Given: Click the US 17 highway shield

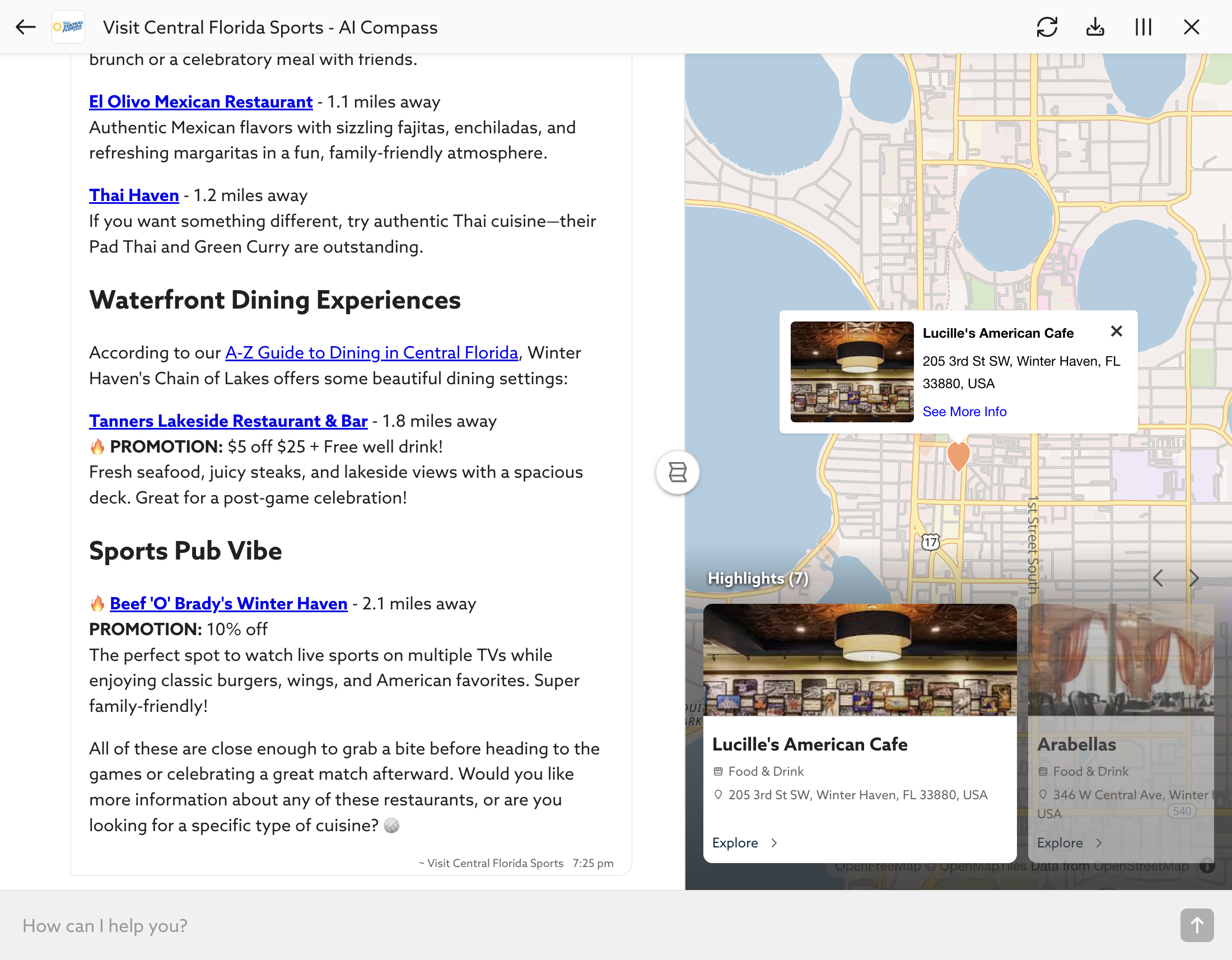Looking at the screenshot, I should pyautogui.click(x=931, y=542).
